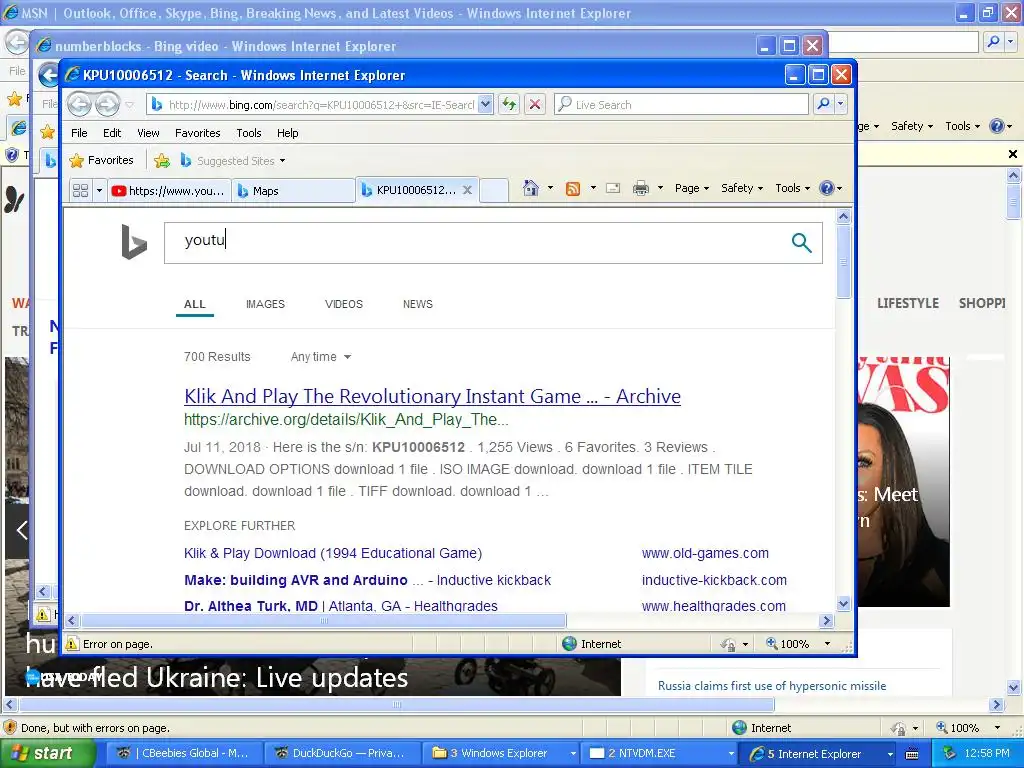Open the tab list dropdown arrow
The height and width of the screenshot is (768, 1024).
[99, 191]
